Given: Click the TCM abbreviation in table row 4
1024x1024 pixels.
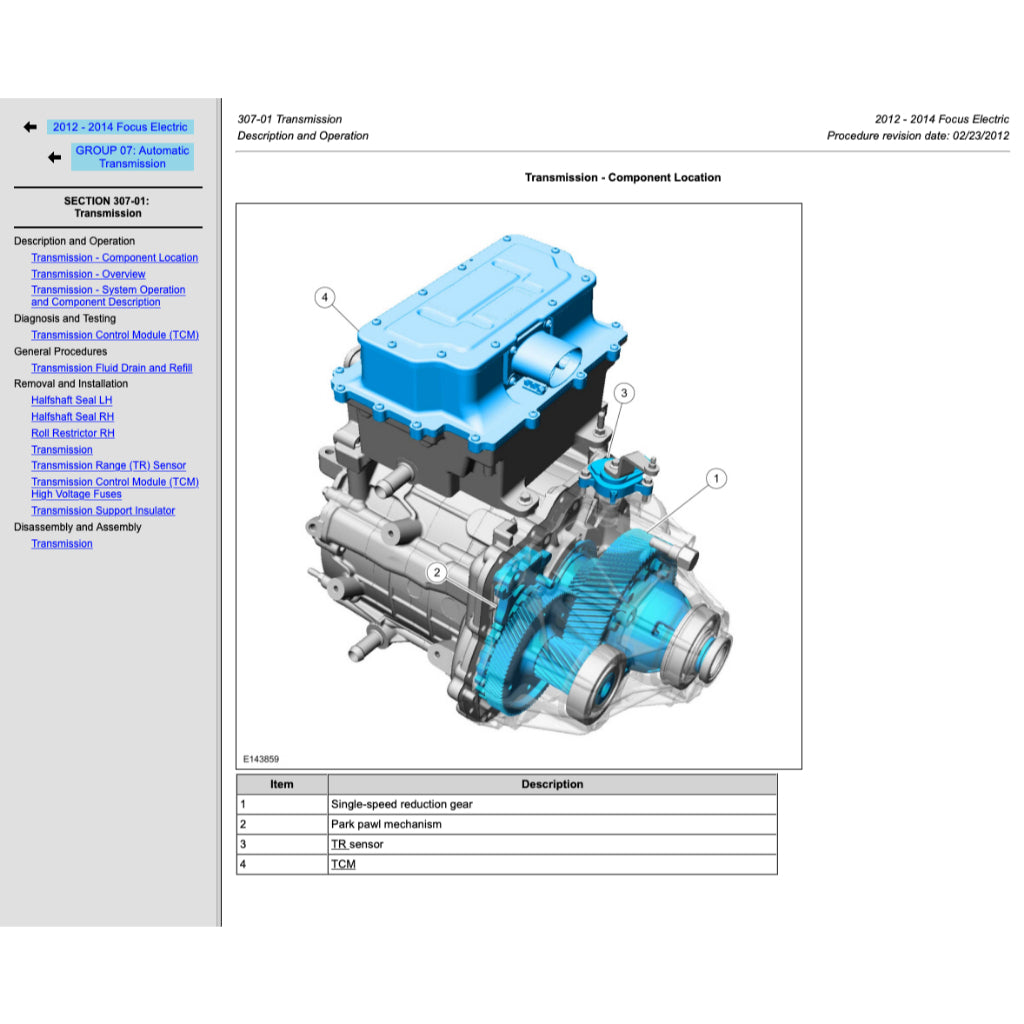Looking at the screenshot, I should (x=343, y=864).
